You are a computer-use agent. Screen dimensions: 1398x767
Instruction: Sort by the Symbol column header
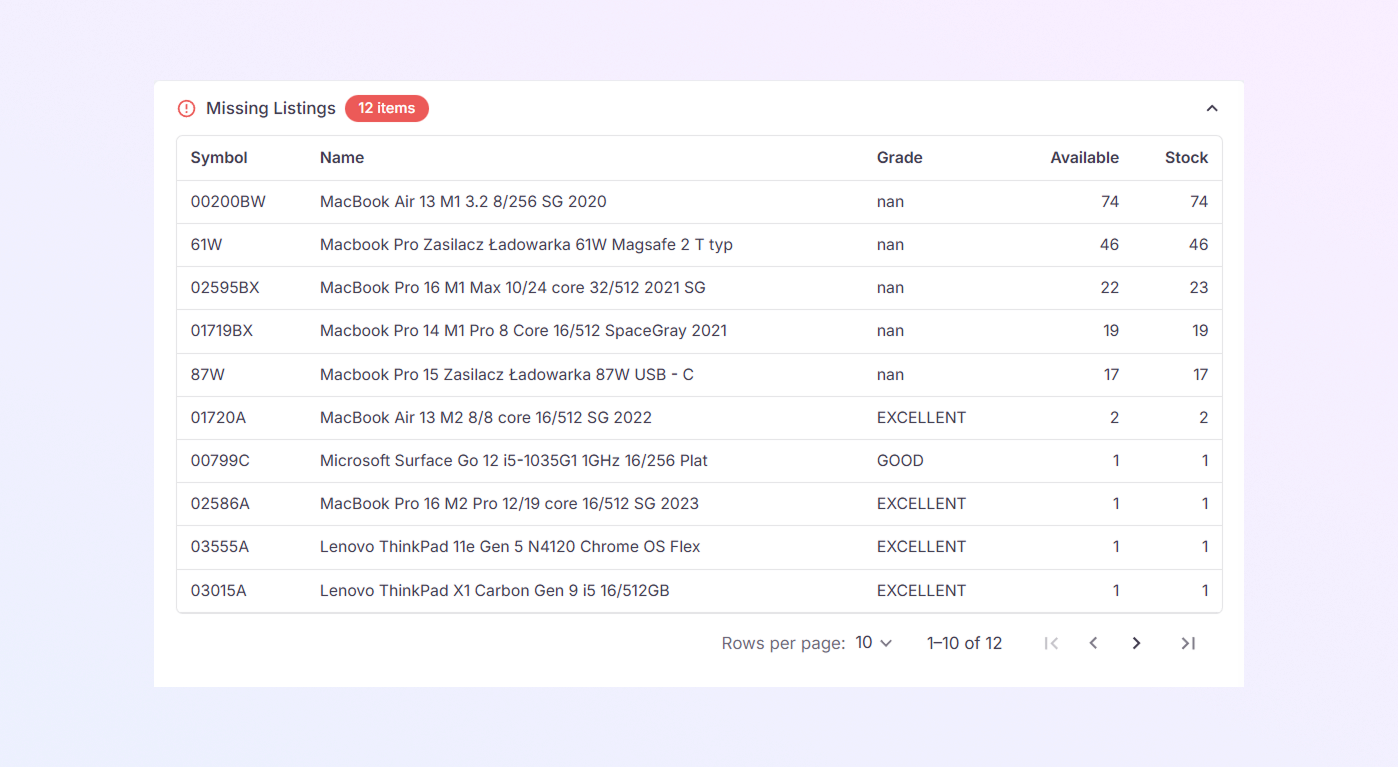pyautogui.click(x=219, y=158)
